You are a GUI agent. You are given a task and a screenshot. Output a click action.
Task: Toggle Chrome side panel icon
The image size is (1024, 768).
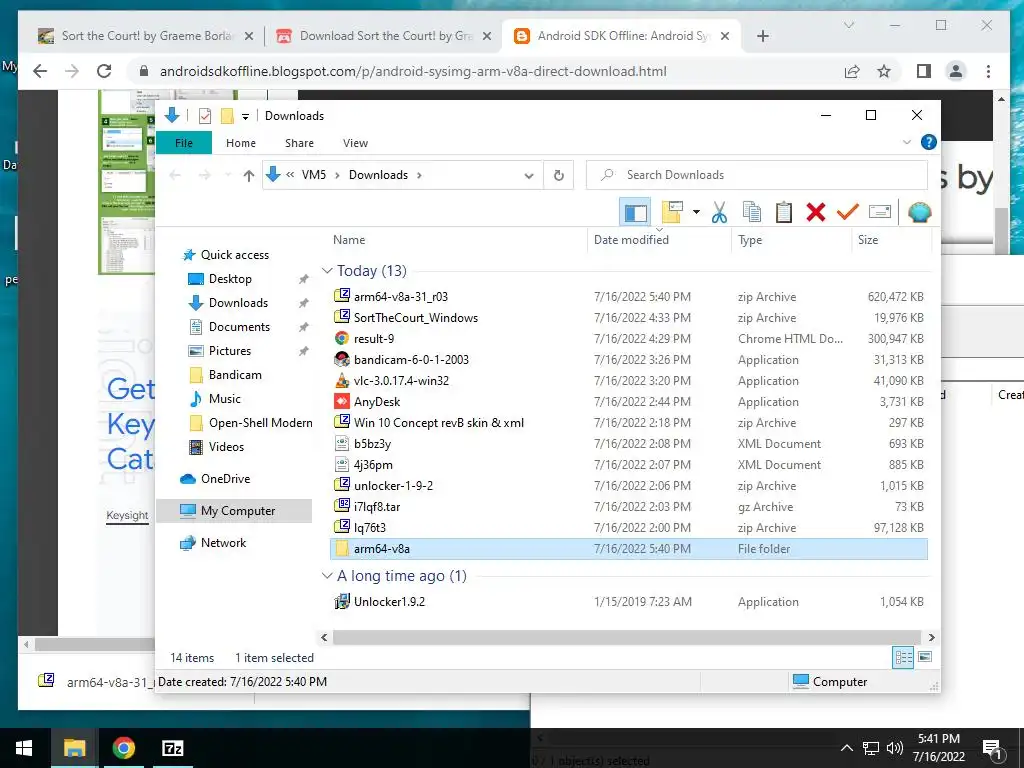coord(923,71)
